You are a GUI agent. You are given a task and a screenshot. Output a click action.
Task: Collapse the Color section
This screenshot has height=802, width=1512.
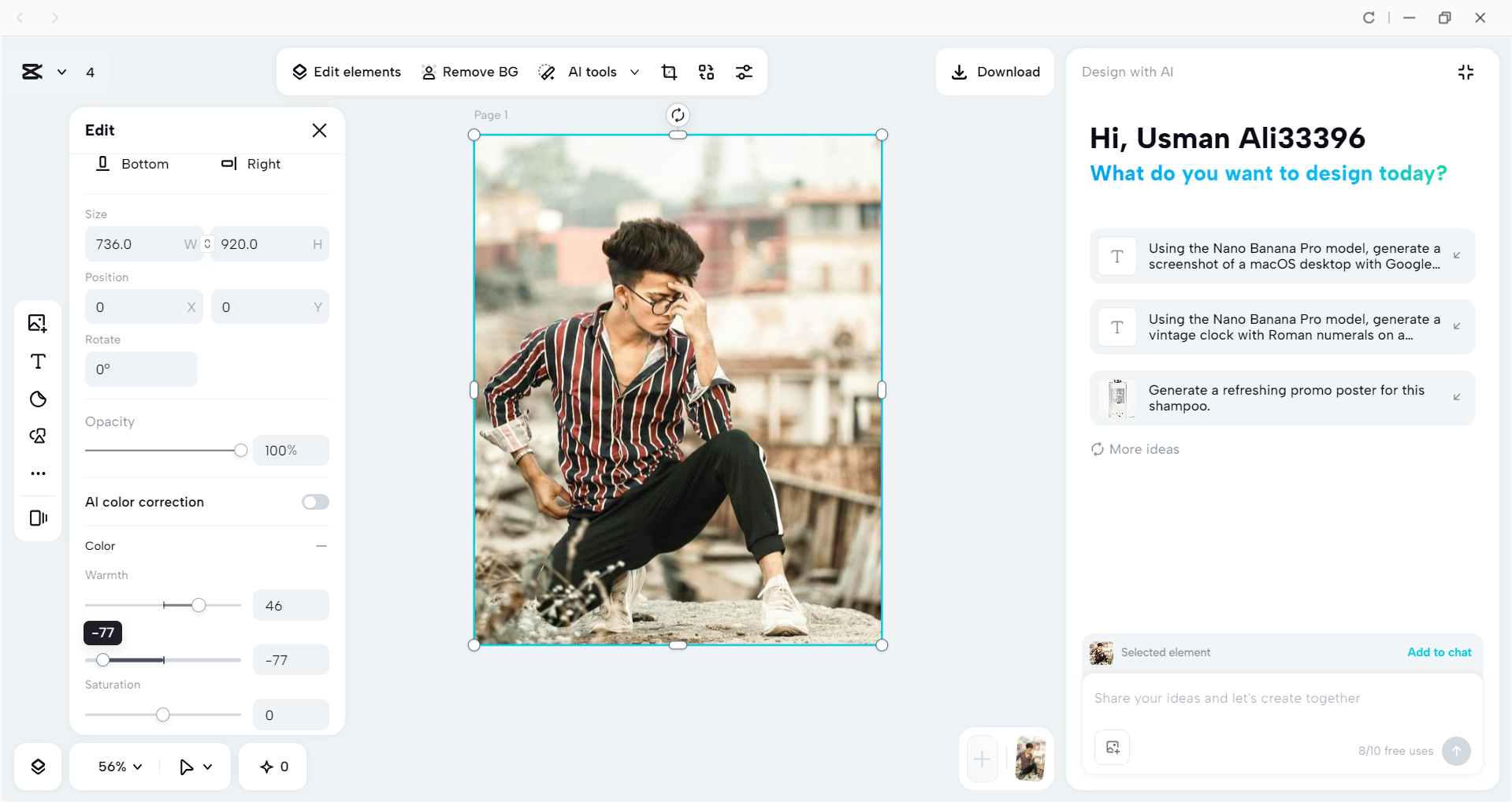(x=321, y=546)
